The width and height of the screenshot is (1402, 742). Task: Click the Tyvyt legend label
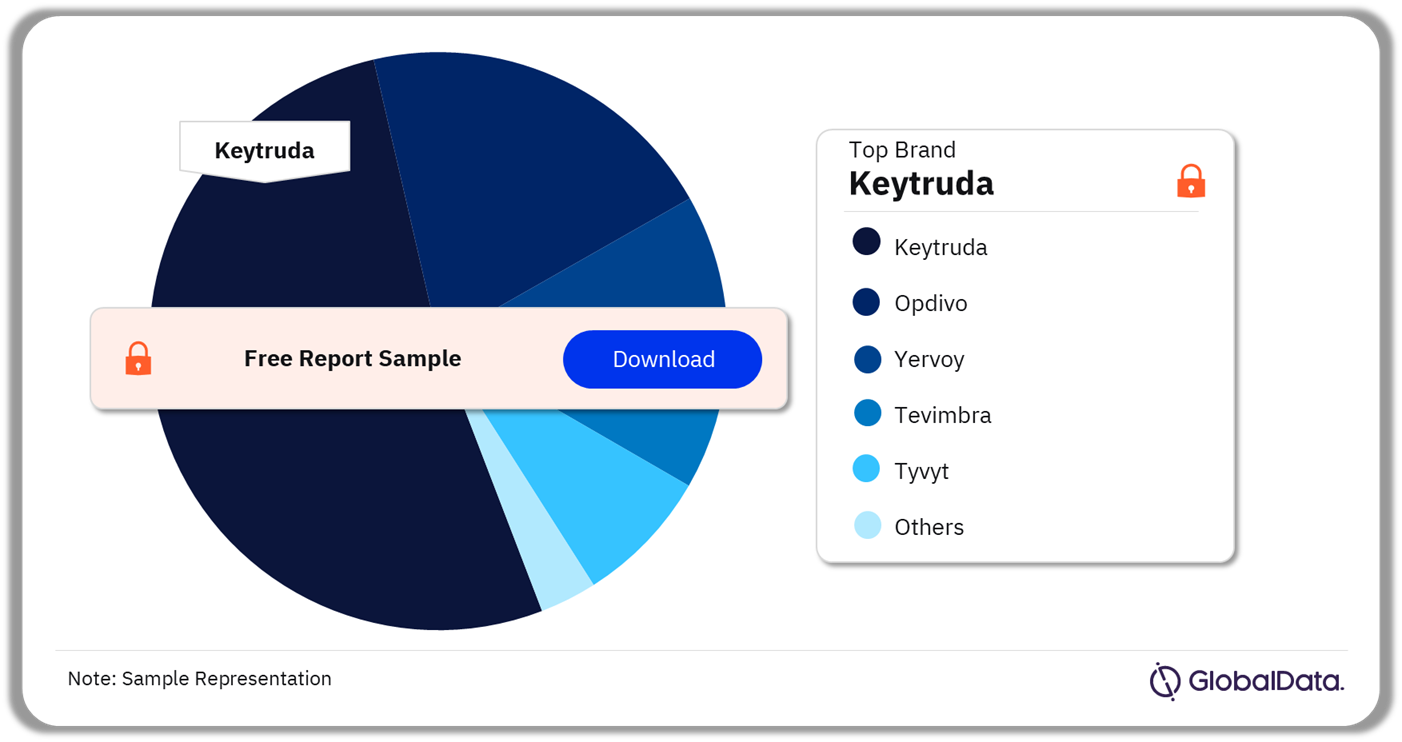(x=922, y=471)
